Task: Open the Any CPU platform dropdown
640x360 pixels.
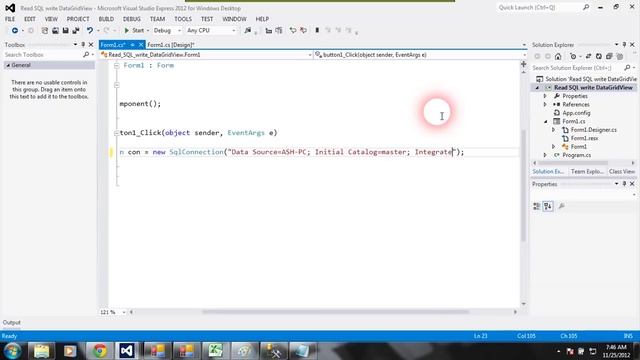Action: point(211,31)
